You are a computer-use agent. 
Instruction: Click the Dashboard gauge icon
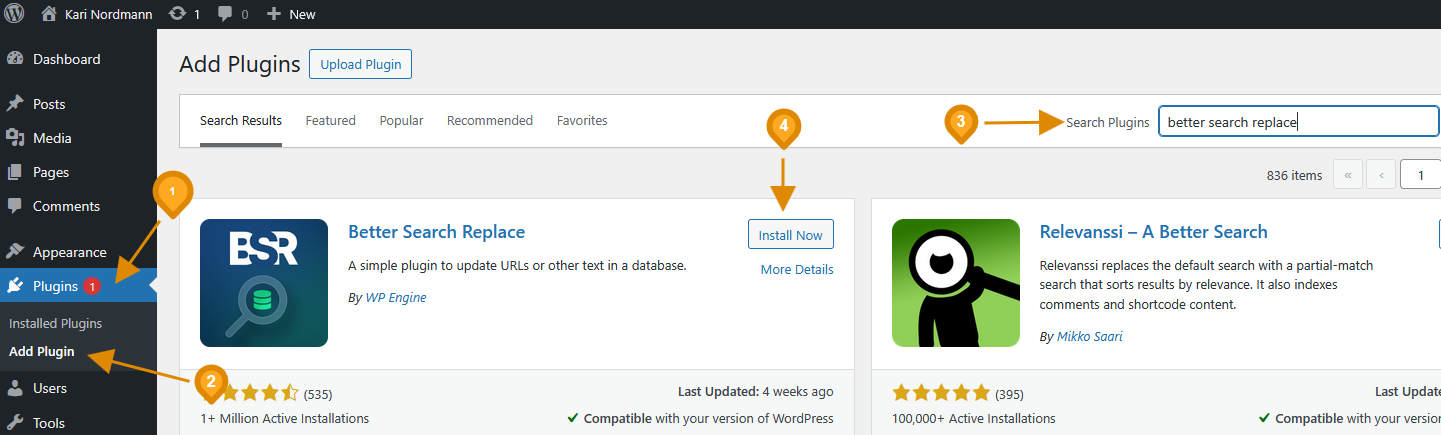[15, 59]
